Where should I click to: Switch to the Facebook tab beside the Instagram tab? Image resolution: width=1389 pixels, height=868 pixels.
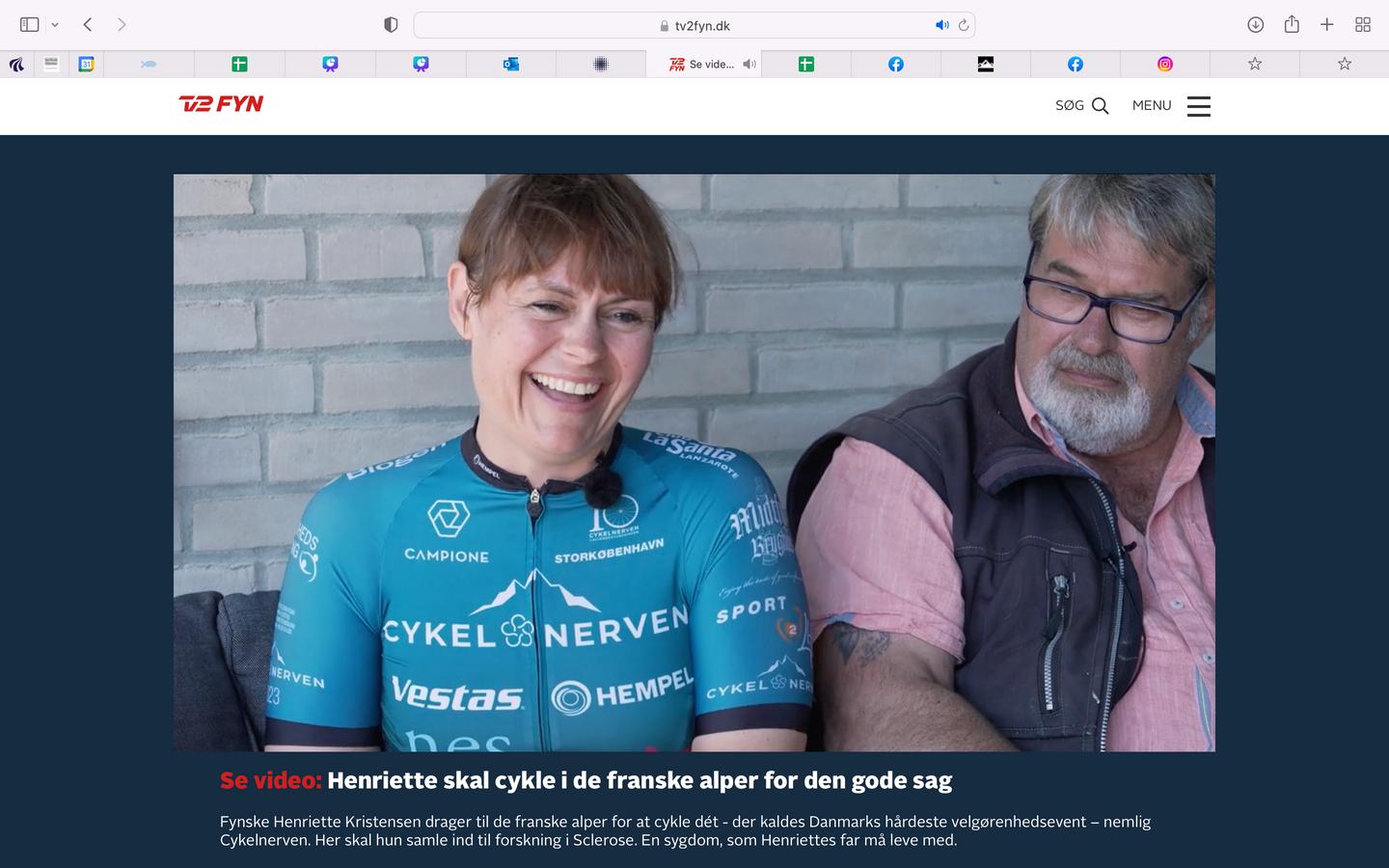(x=1076, y=65)
